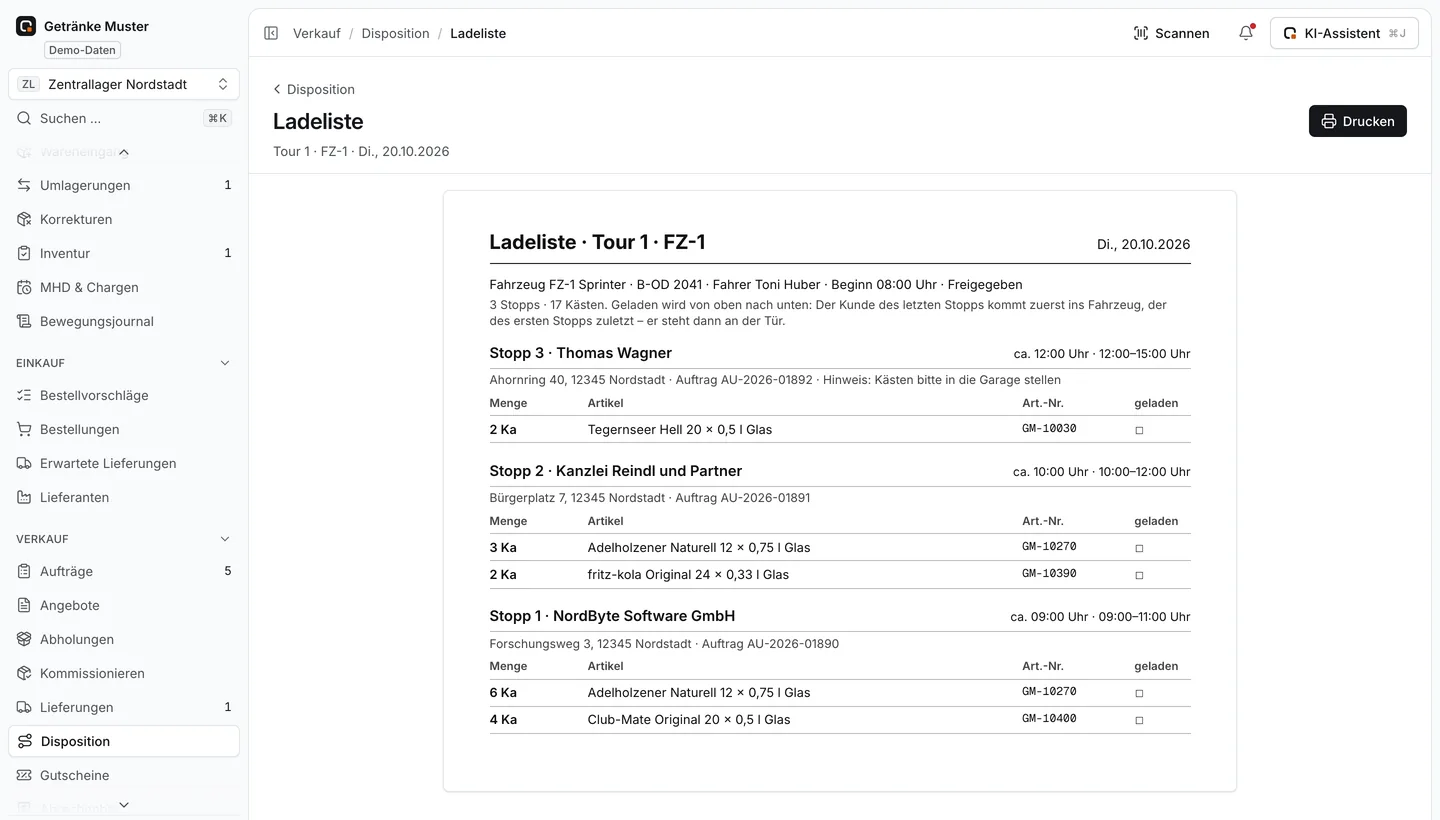Click the 'Stopp 1 · NordByte Software GmbH' heading
1440x820 pixels.
pyautogui.click(x=612, y=616)
